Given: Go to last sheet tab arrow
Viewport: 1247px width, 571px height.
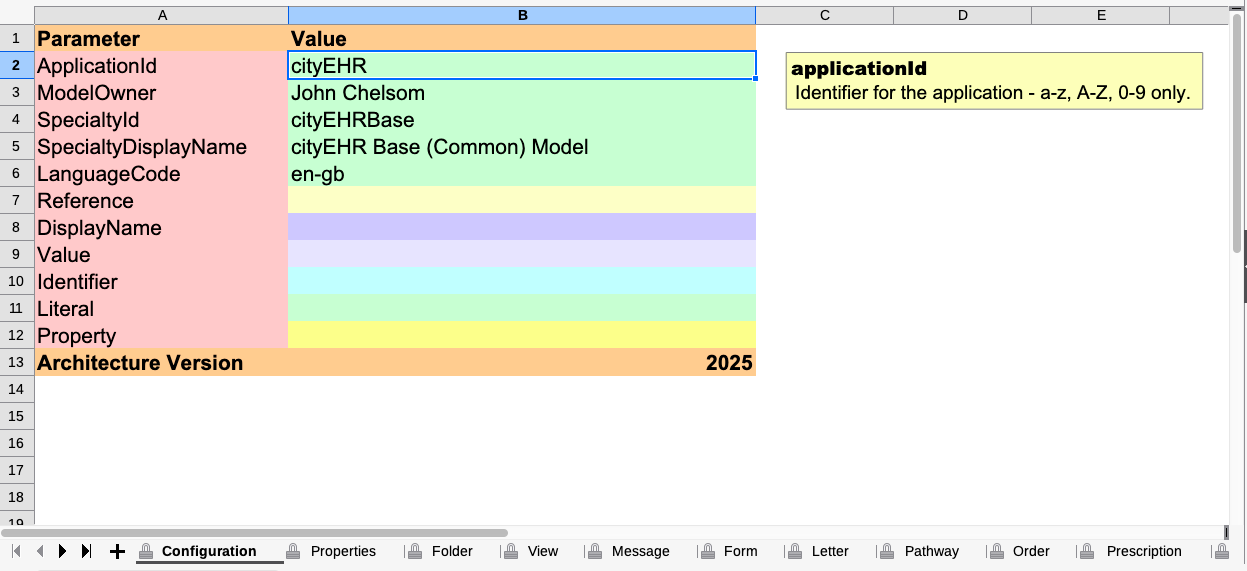Looking at the screenshot, I should coord(86,551).
